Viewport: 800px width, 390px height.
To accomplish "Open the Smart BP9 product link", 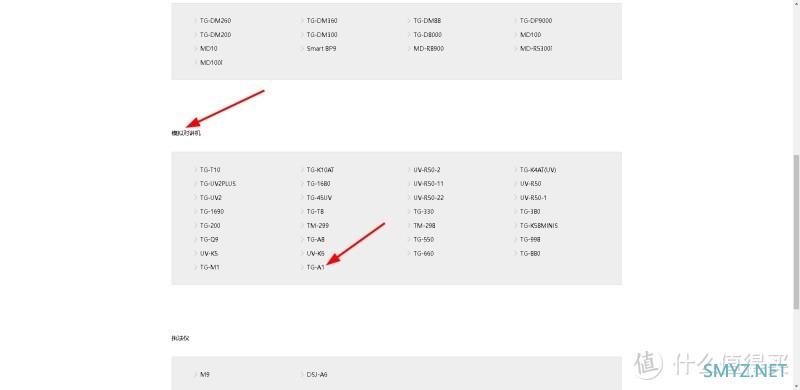I will (x=321, y=48).
